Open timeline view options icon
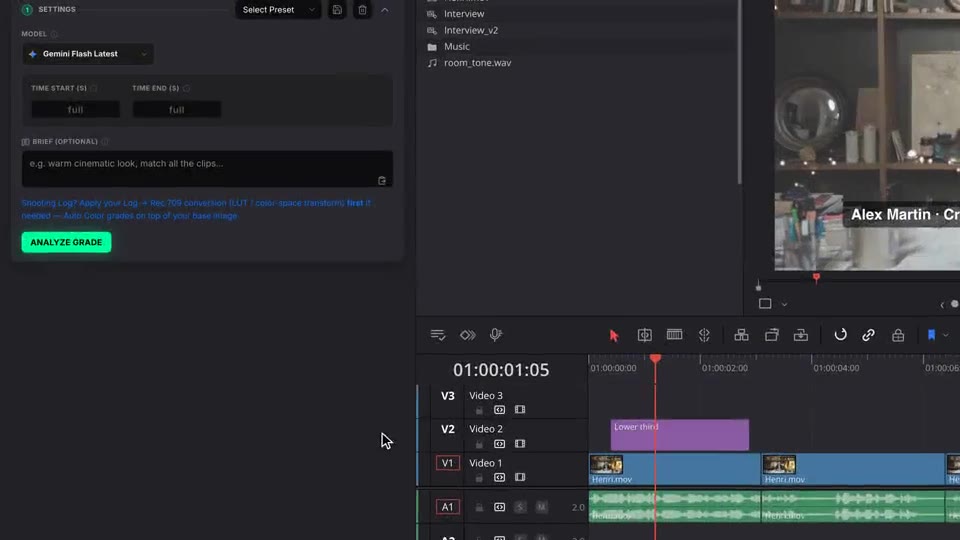Viewport: 960px width, 540px height. [x=438, y=335]
